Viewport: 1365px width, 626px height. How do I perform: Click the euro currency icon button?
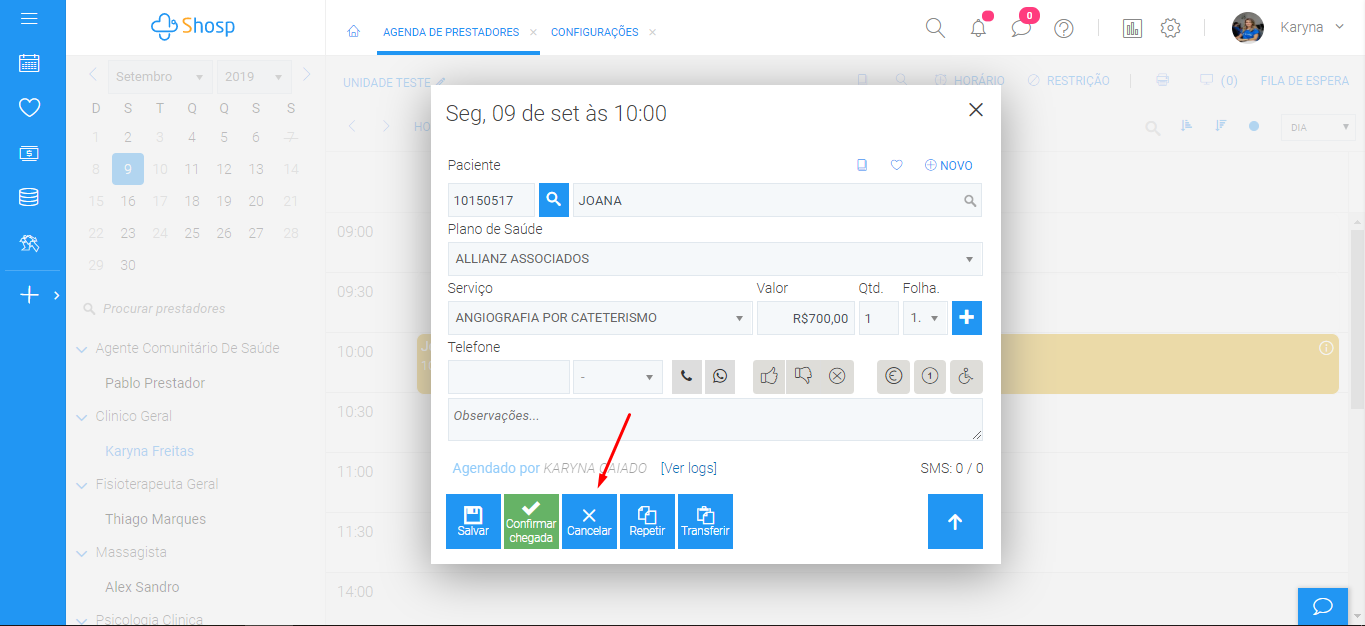pos(894,377)
